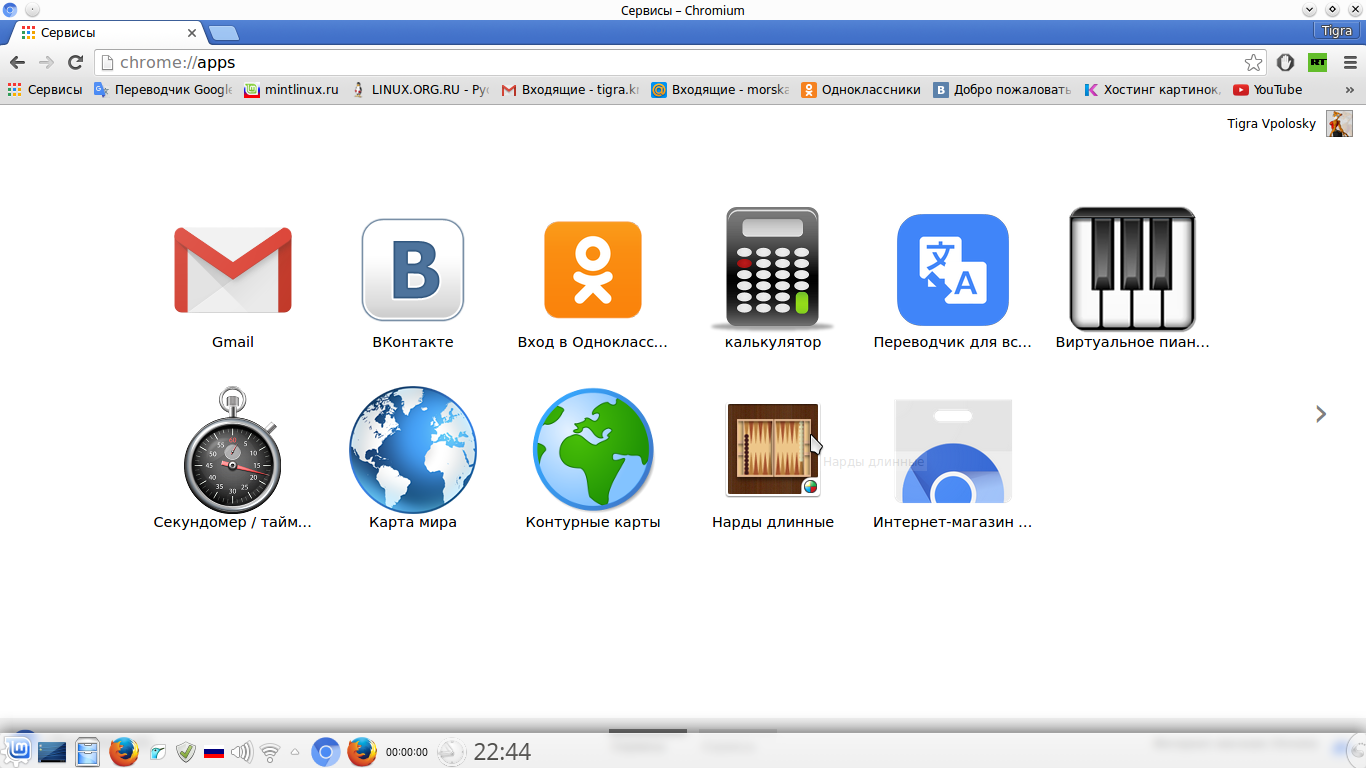Click the Russian flag keyboard layout indicator
Screen dimensions: 1366x768
[213, 752]
